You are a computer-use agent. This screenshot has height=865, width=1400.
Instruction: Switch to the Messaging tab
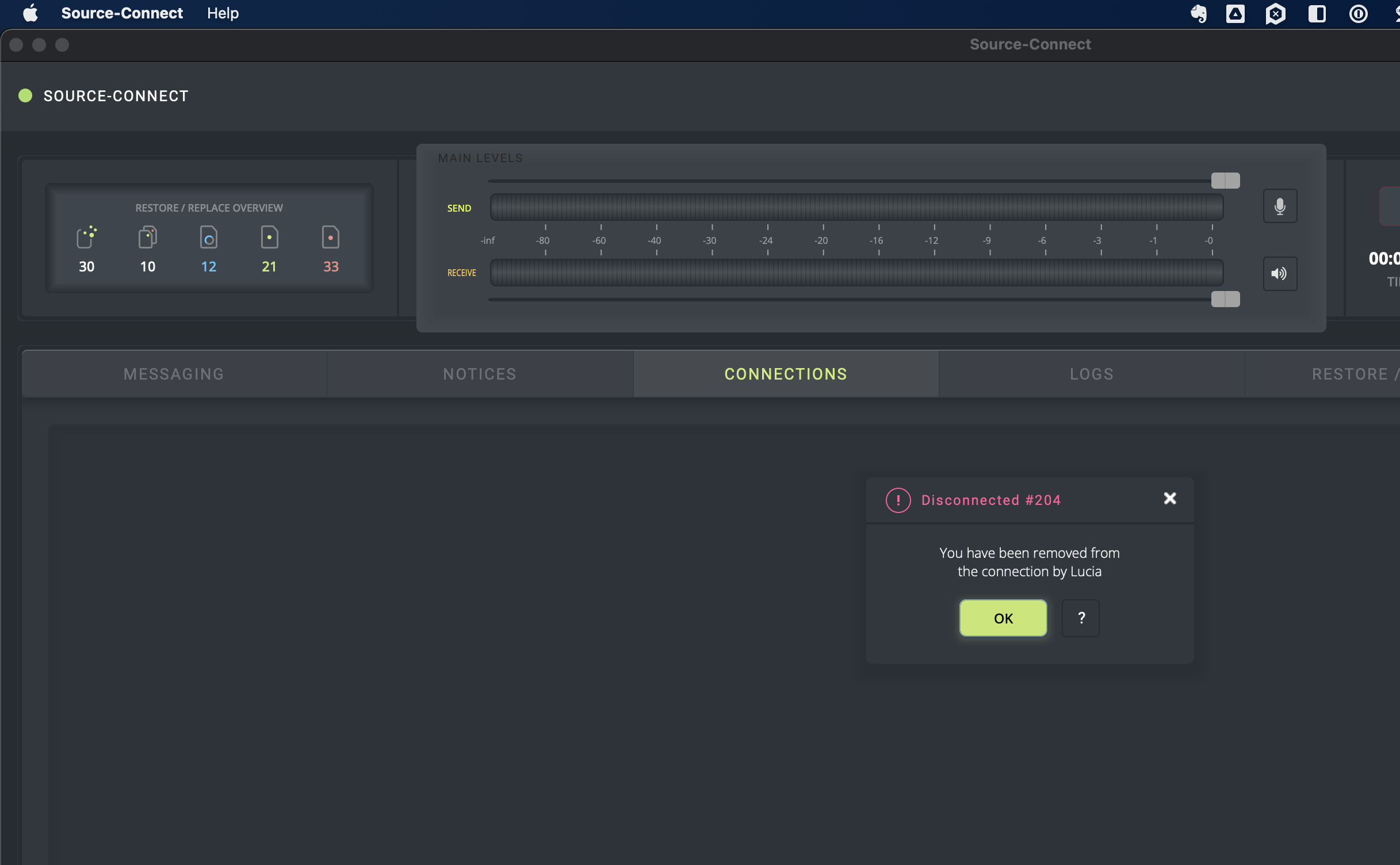(174, 374)
